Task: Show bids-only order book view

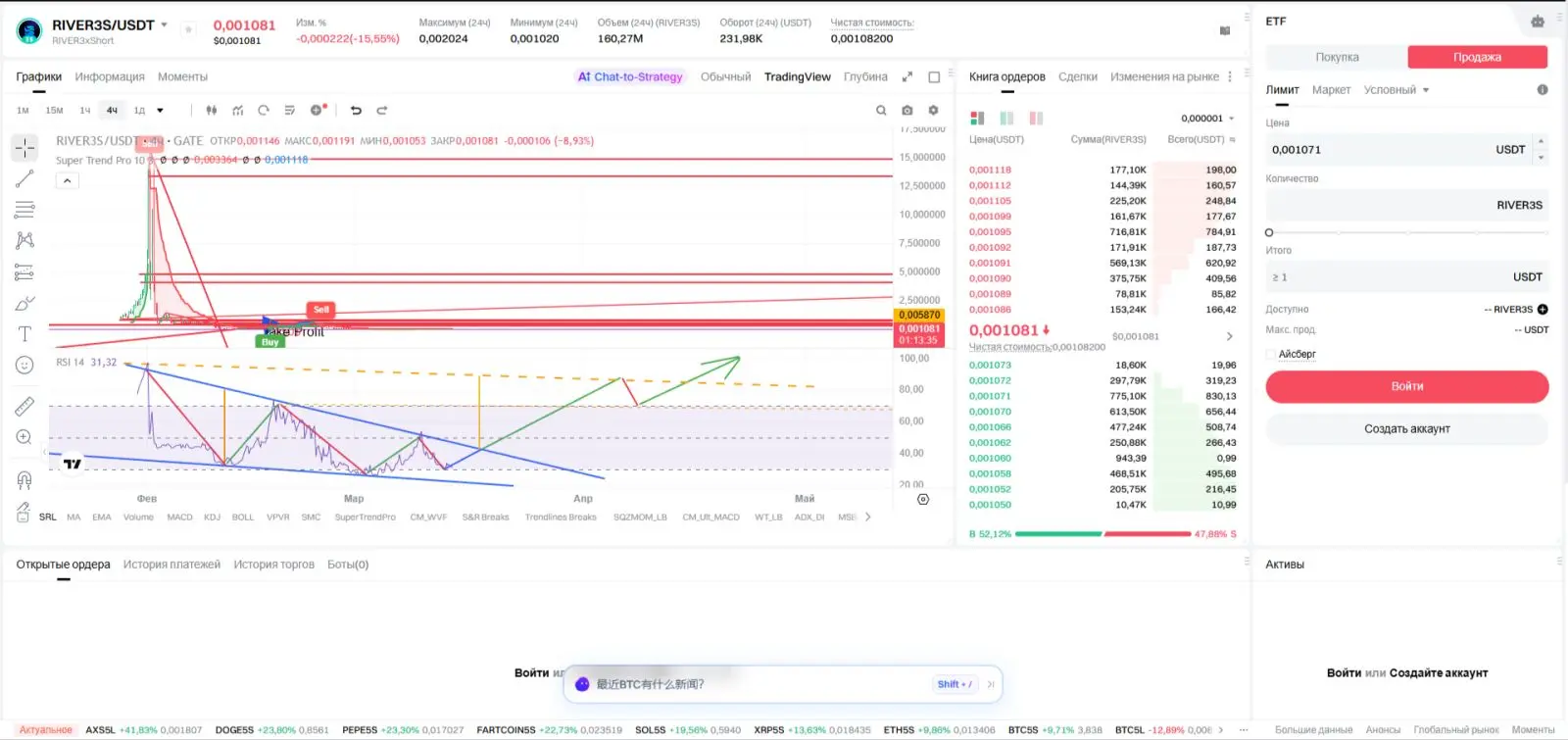Action: [1006, 119]
